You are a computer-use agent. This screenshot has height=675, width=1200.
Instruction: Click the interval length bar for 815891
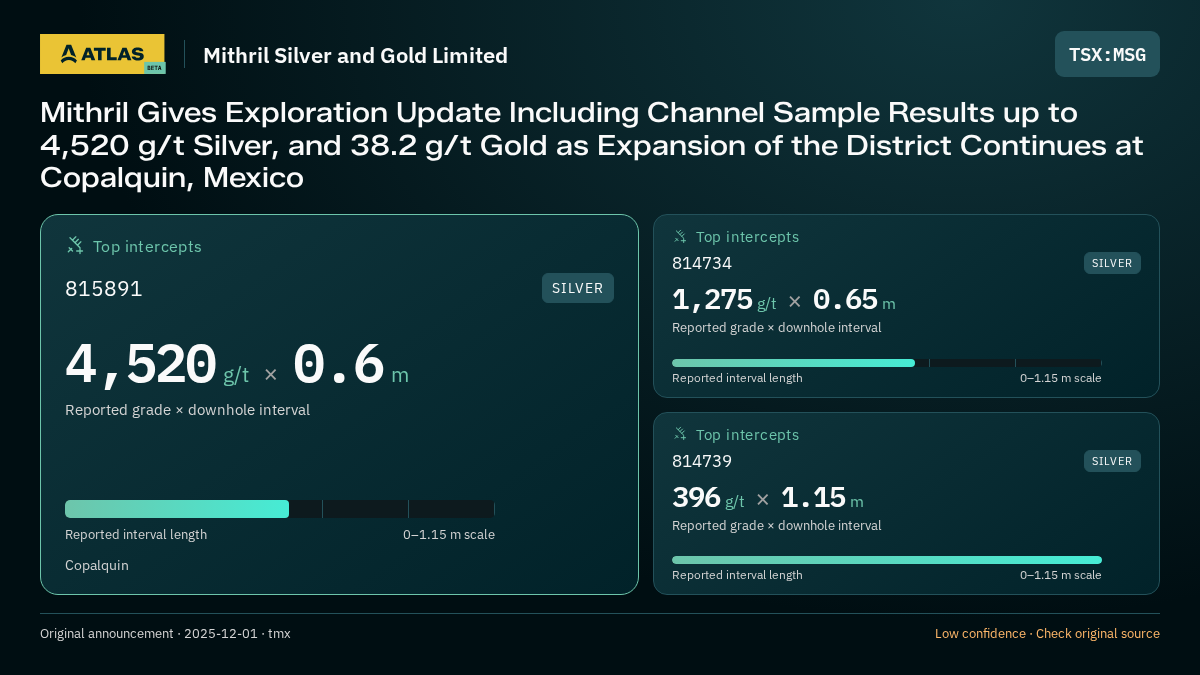280,509
